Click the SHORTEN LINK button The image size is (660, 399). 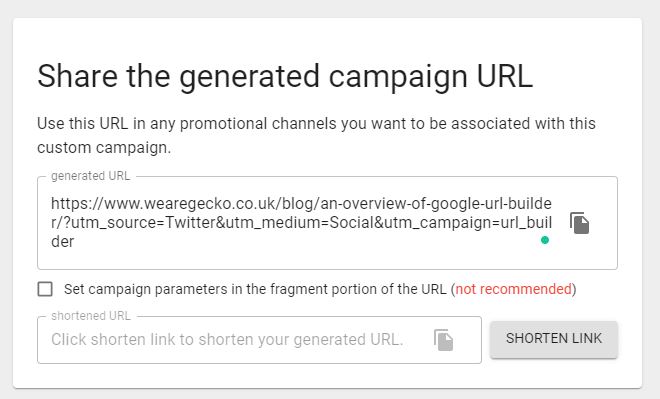pyautogui.click(x=554, y=339)
